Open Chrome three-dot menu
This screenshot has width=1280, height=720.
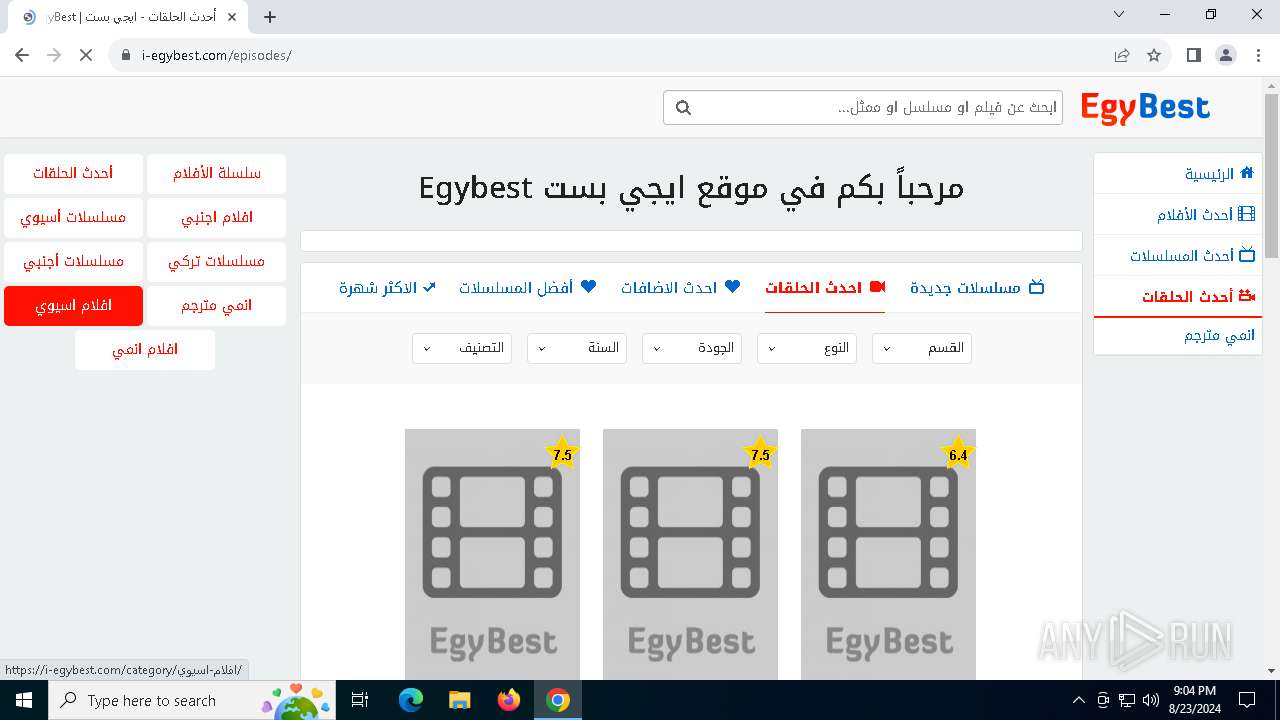click(x=1258, y=55)
